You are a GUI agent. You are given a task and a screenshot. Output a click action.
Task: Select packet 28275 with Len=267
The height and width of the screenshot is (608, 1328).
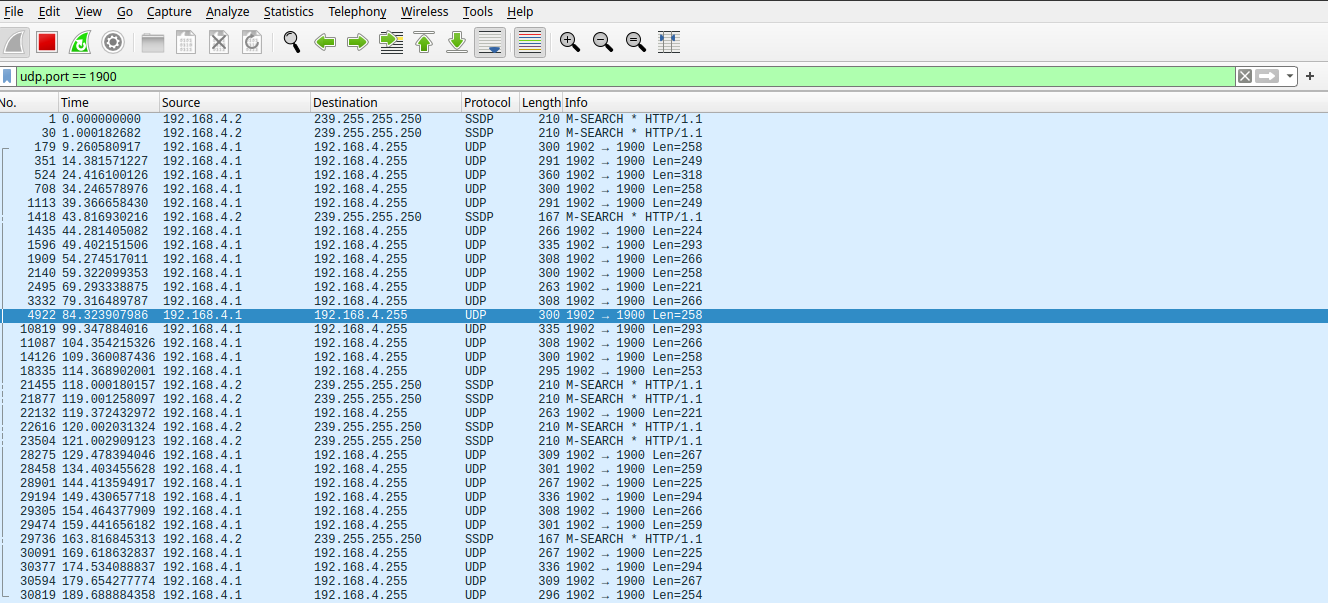[664, 455]
